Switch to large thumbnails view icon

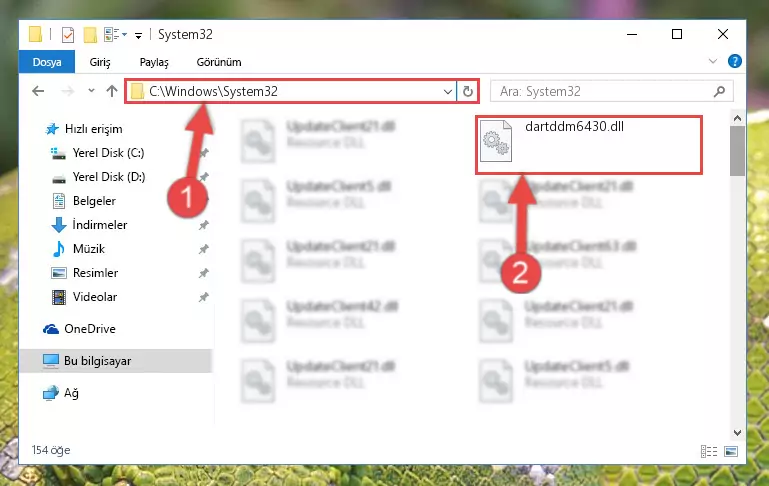731,451
